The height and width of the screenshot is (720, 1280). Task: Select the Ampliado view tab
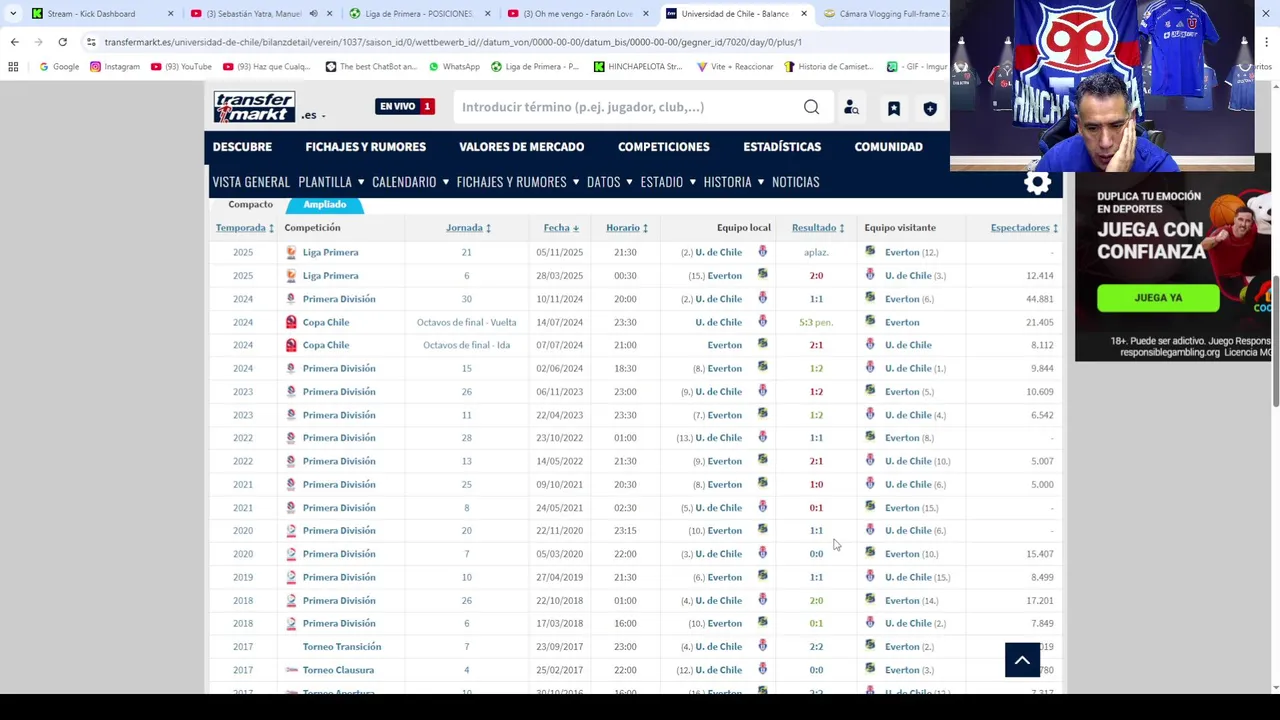325,204
